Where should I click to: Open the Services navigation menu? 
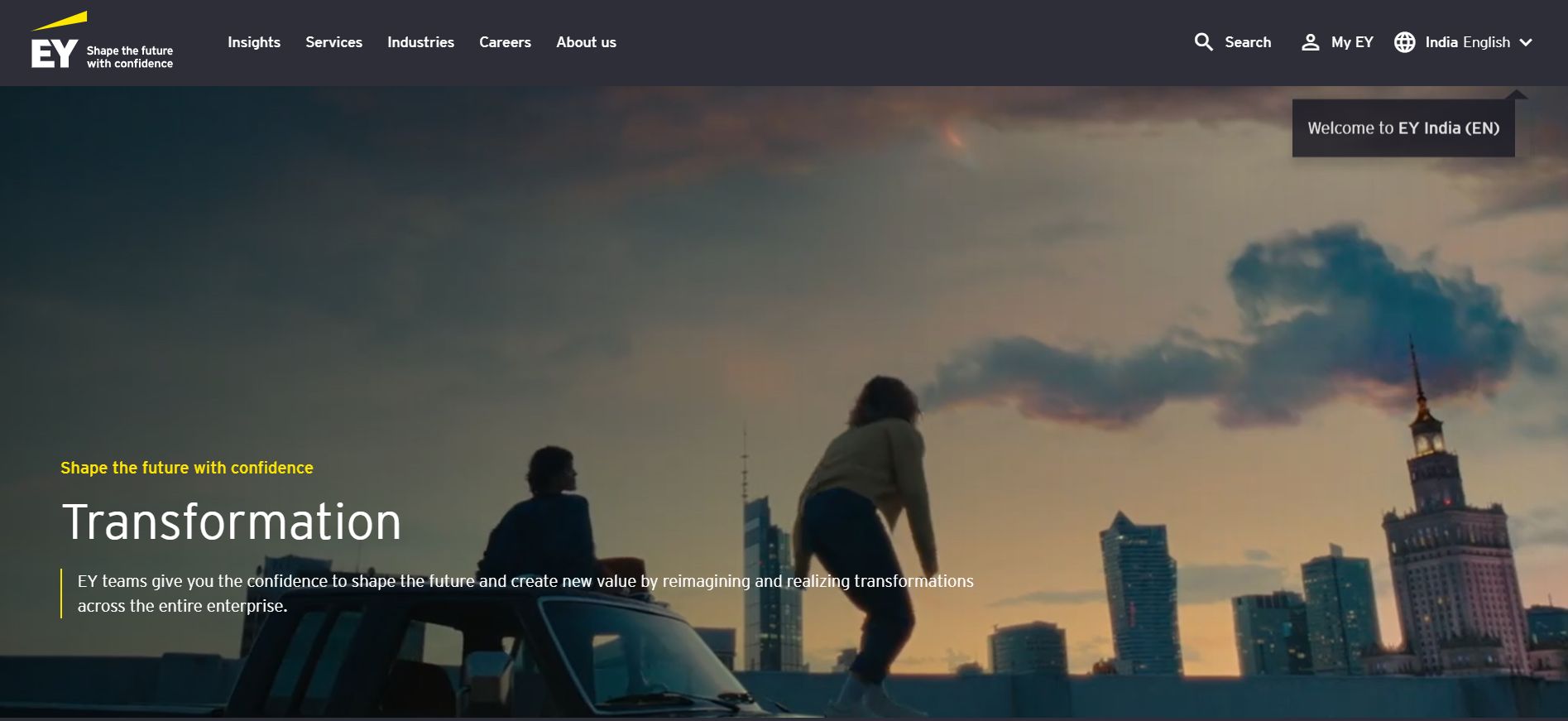click(x=333, y=42)
